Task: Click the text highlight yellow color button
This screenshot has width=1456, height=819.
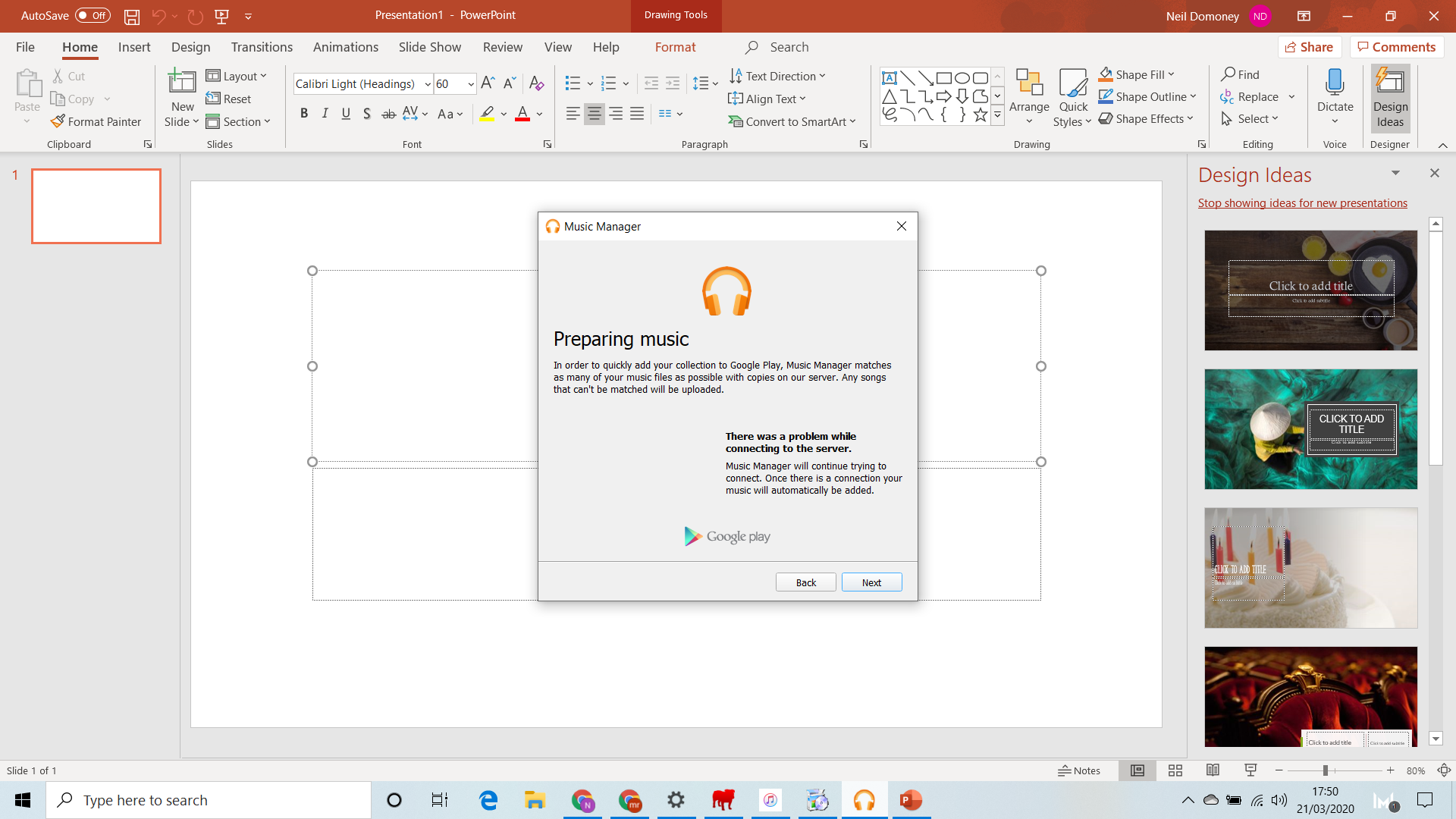Action: click(x=487, y=114)
